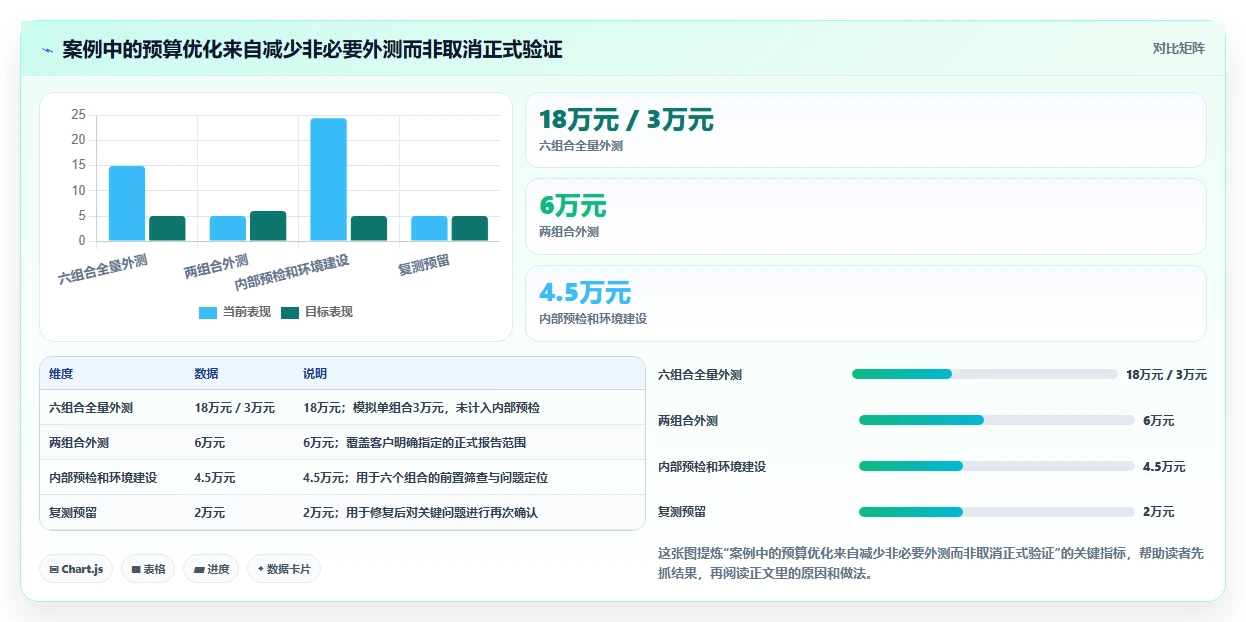This screenshot has width=1246, height=622.
Task: Click the 复测预留 progress bar
Action: coord(997,511)
